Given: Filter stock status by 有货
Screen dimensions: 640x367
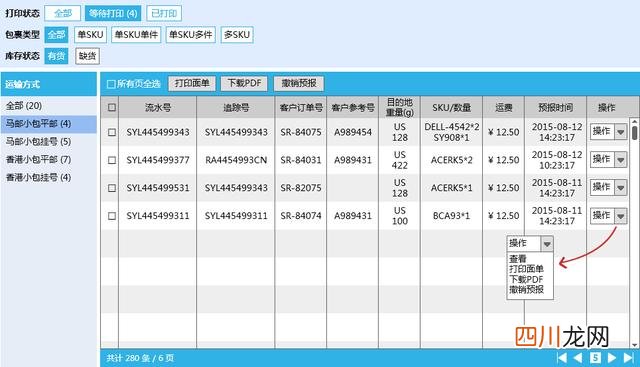Looking at the screenshot, I should (x=56, y=56).
